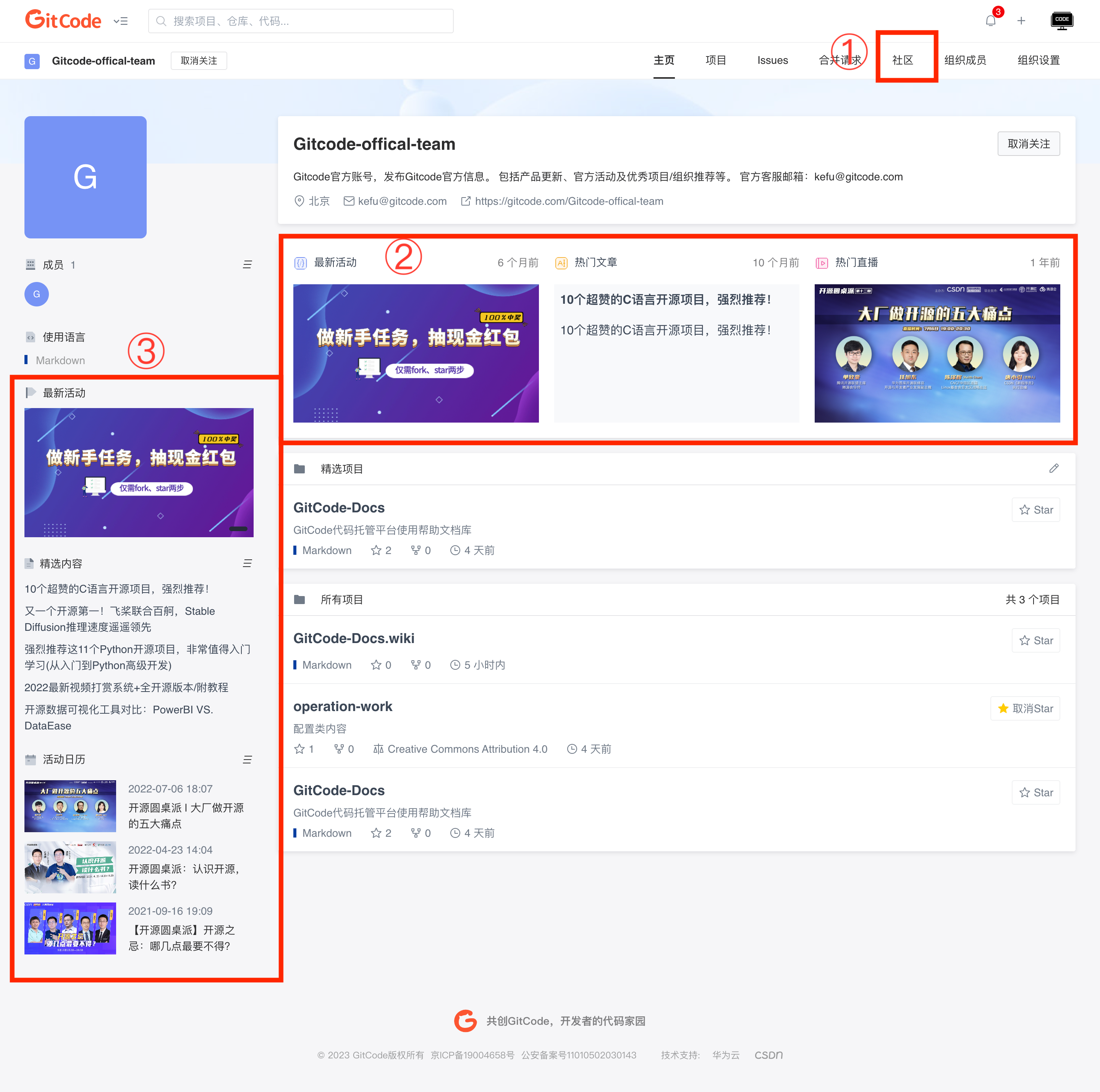Viewport: 1100px width, 1092px height.
Task: Click the 热门文章 AI icon
Action: click(561, 263)
